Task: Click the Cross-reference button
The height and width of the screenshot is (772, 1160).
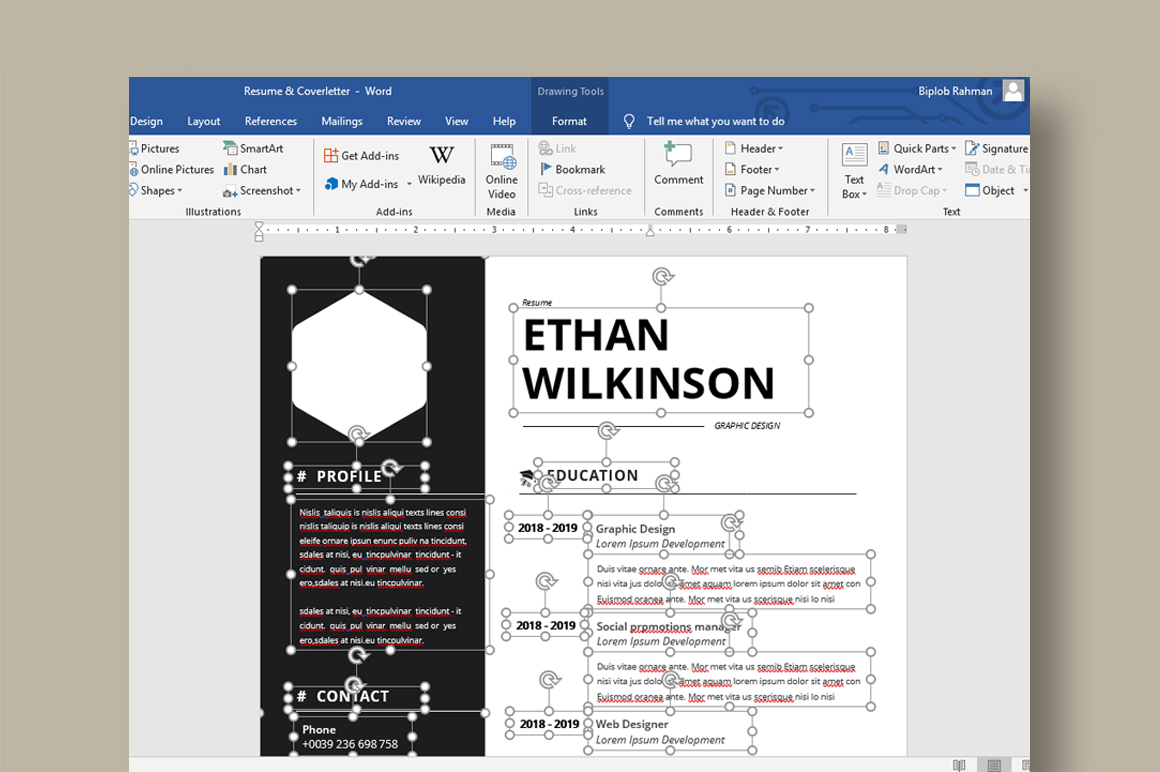Action: click(585, 190)
